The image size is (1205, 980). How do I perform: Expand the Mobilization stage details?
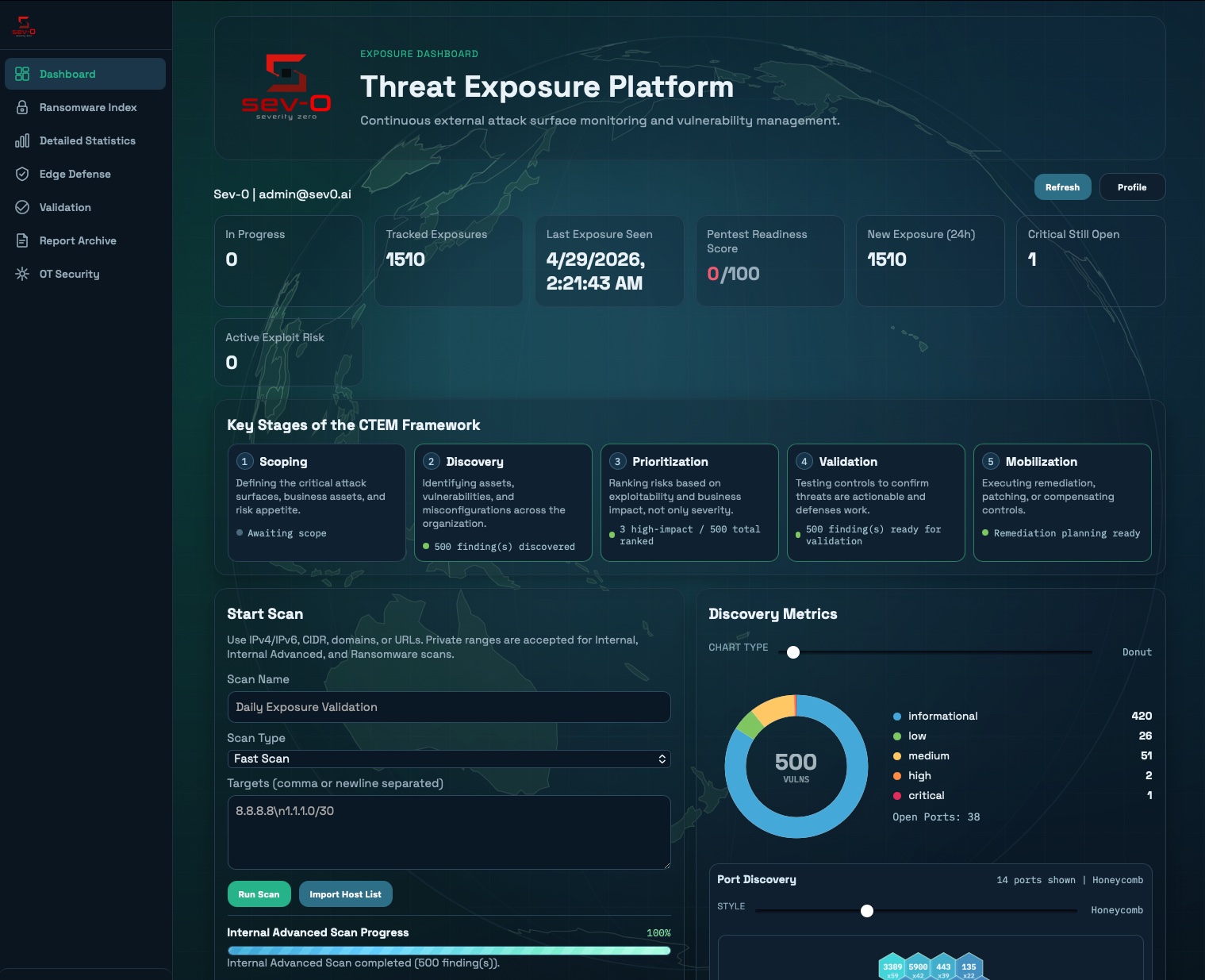coord(1062,502)
